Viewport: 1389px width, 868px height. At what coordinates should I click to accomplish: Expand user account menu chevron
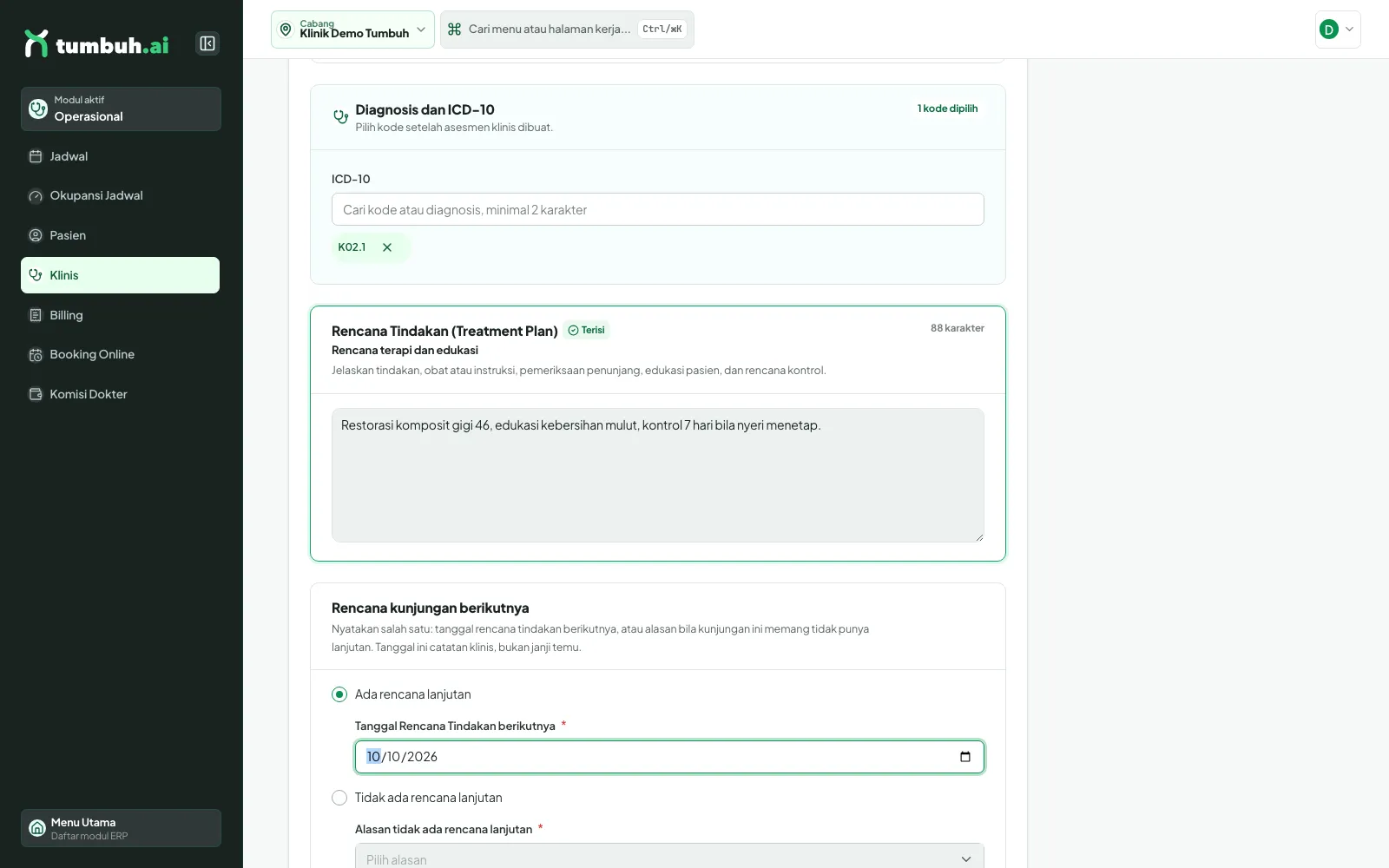click(x=1349, y=30)
